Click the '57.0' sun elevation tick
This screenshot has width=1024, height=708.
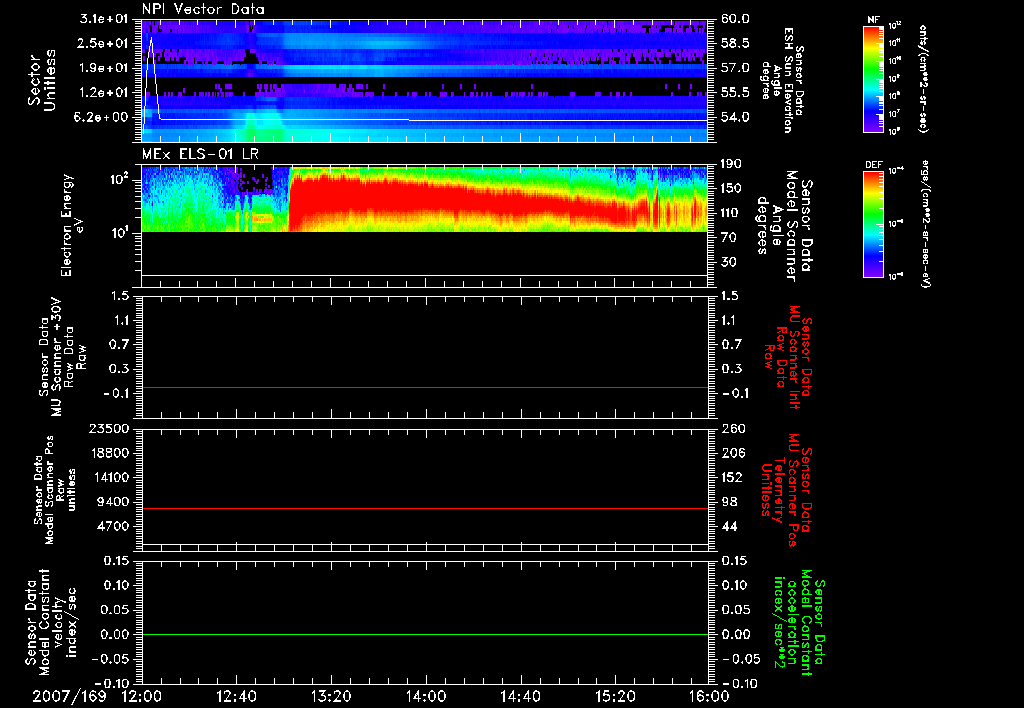pos(735,68)
